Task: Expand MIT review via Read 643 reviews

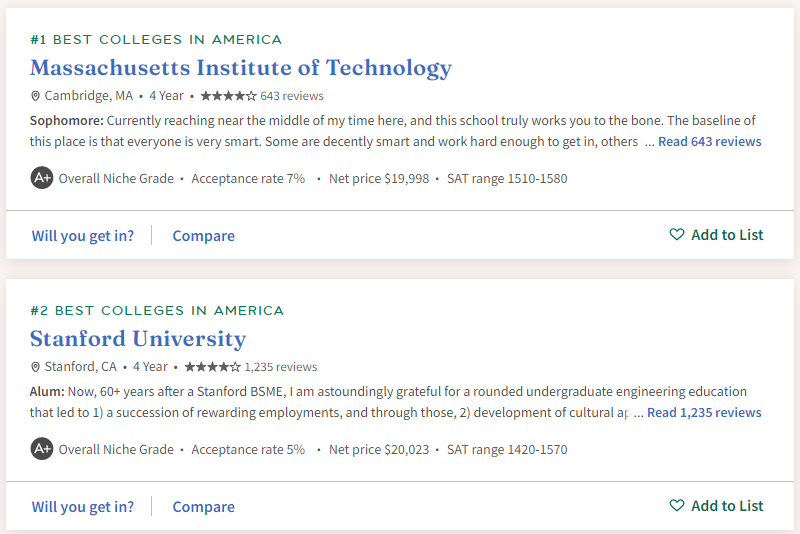Action: (x=709, y=142)
